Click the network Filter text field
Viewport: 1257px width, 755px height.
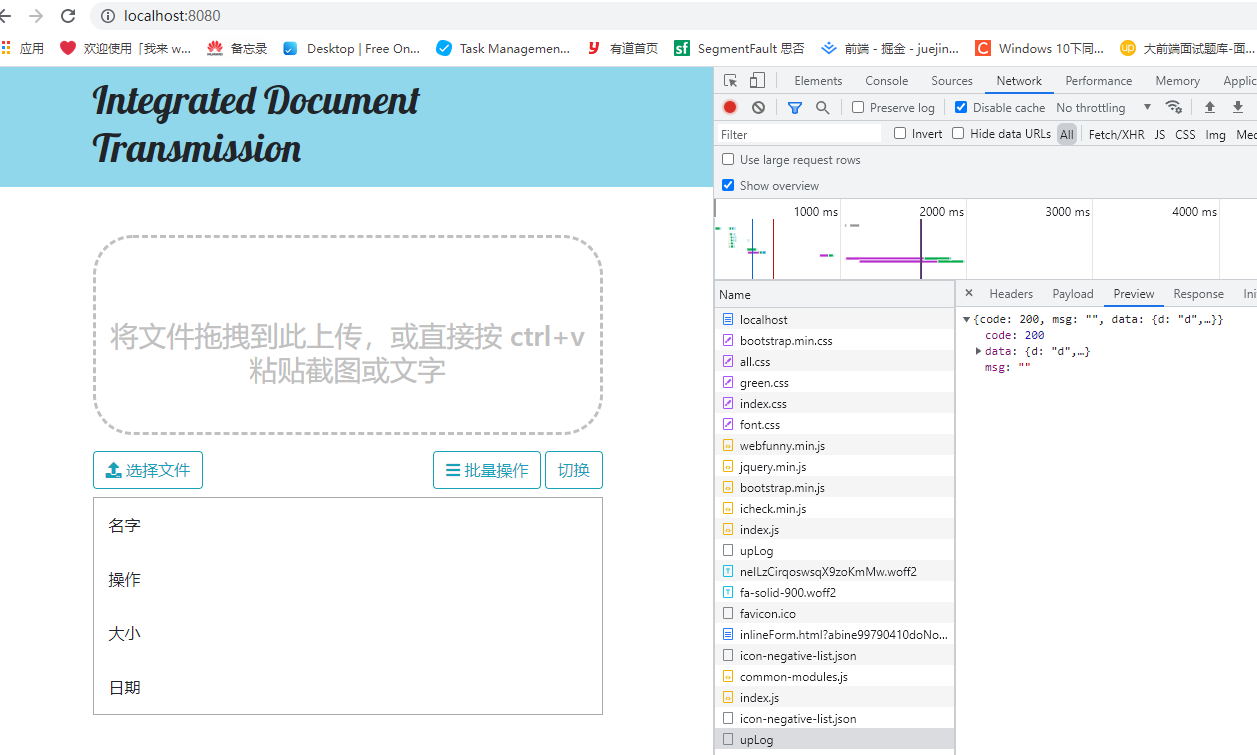coord(800,134)
